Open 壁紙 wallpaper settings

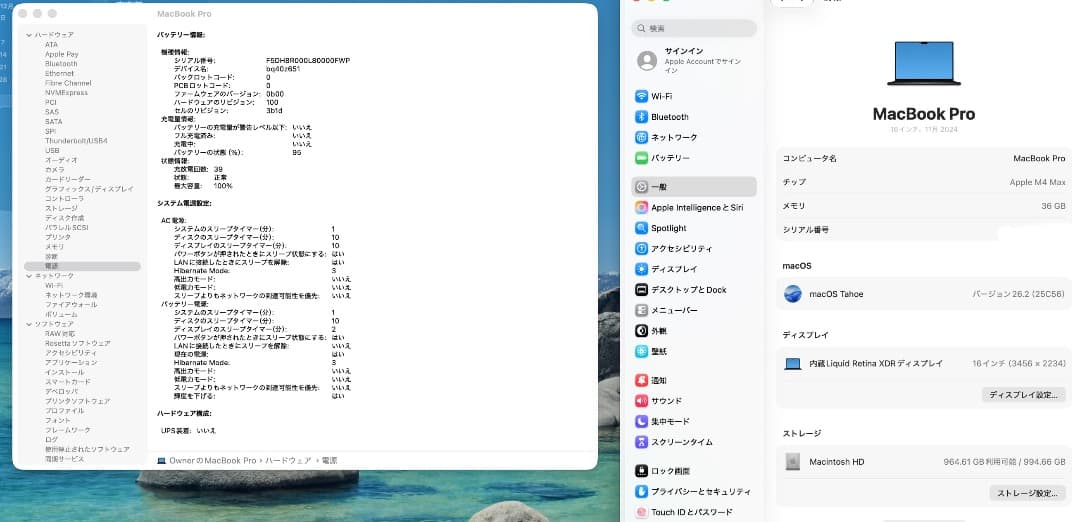pos(694,351)
